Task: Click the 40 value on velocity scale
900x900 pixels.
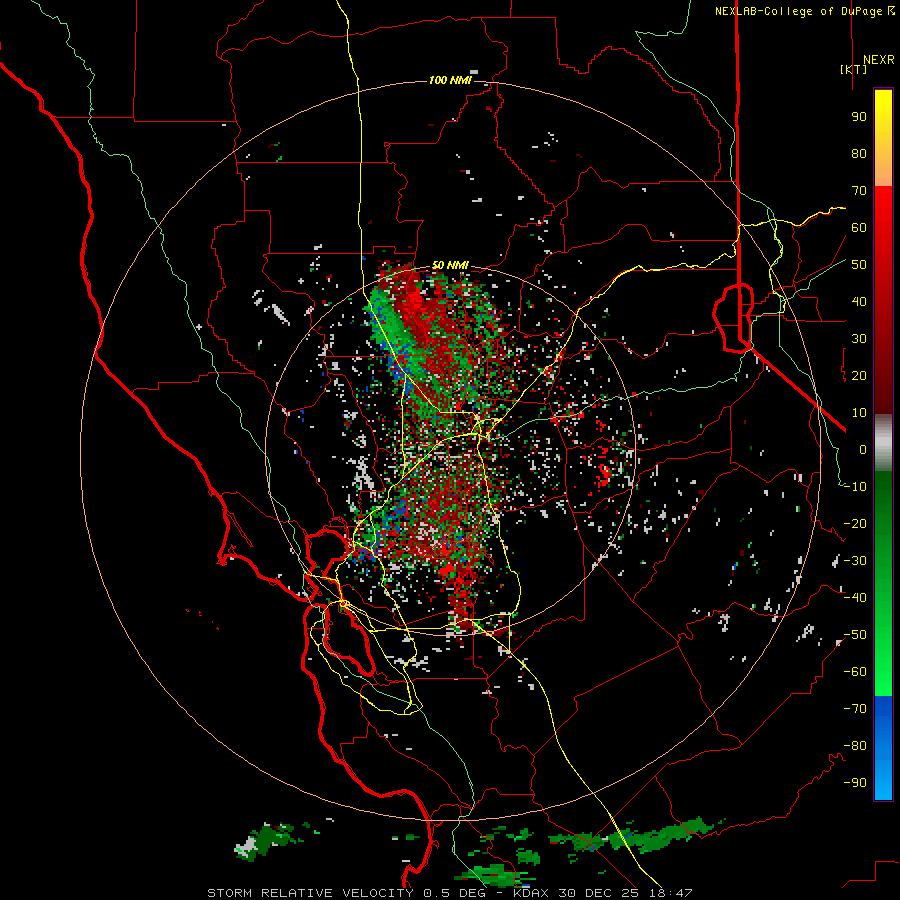Action: (859, 301)
